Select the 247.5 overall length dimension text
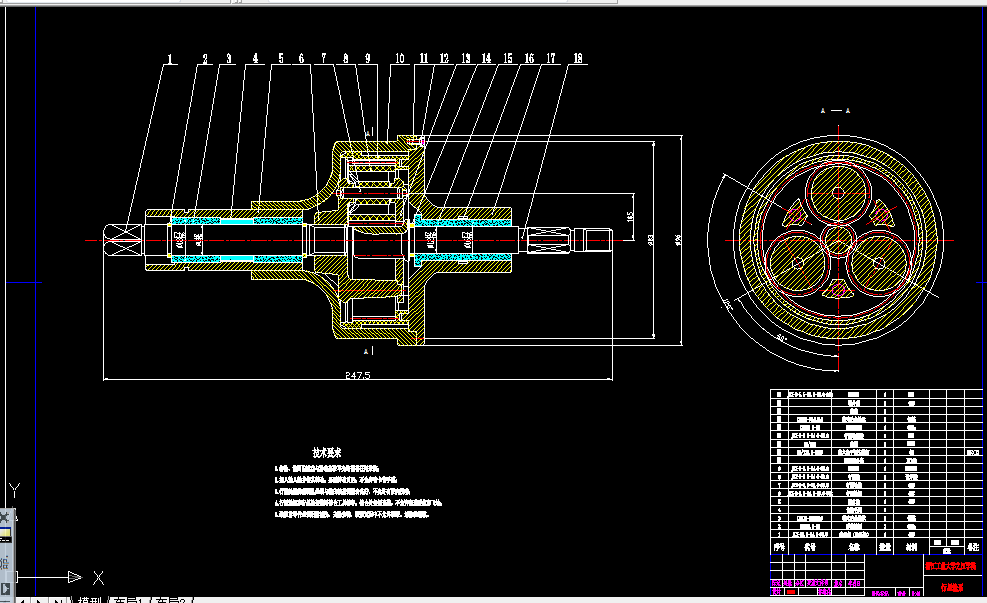The height and width of the screenshot is (603, 987). coord(358,375)
